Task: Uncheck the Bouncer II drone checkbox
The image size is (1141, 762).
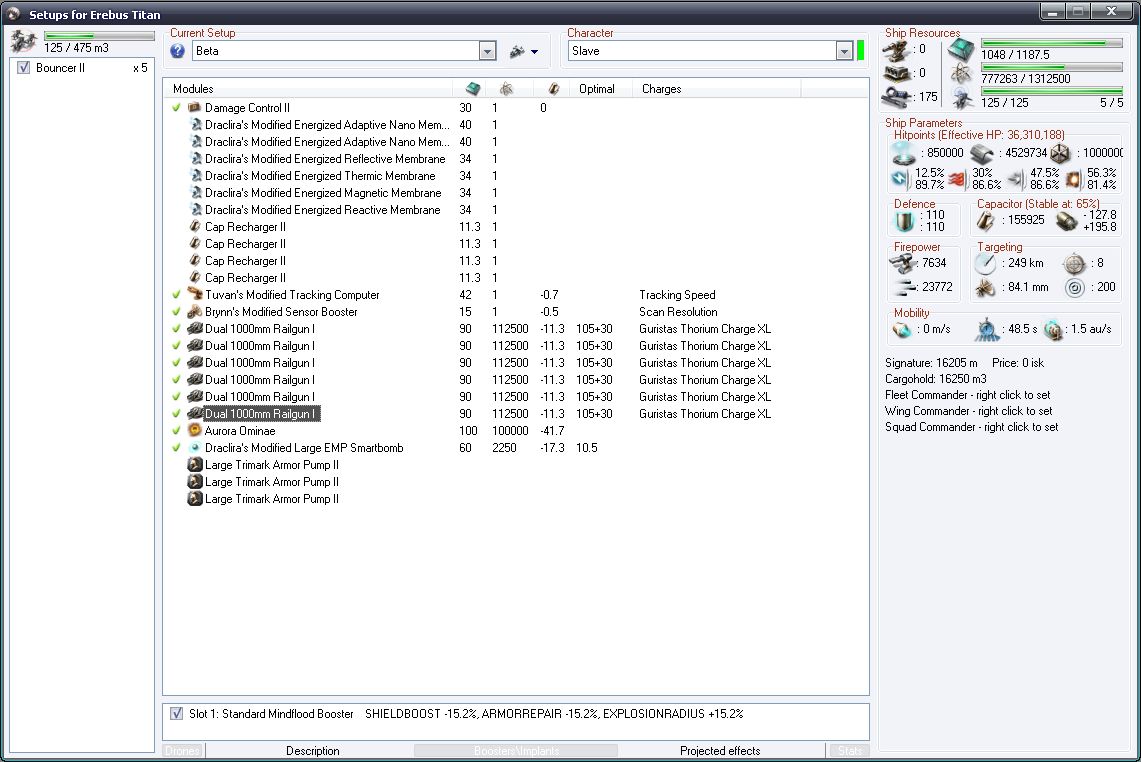Action: pos(23,68)
